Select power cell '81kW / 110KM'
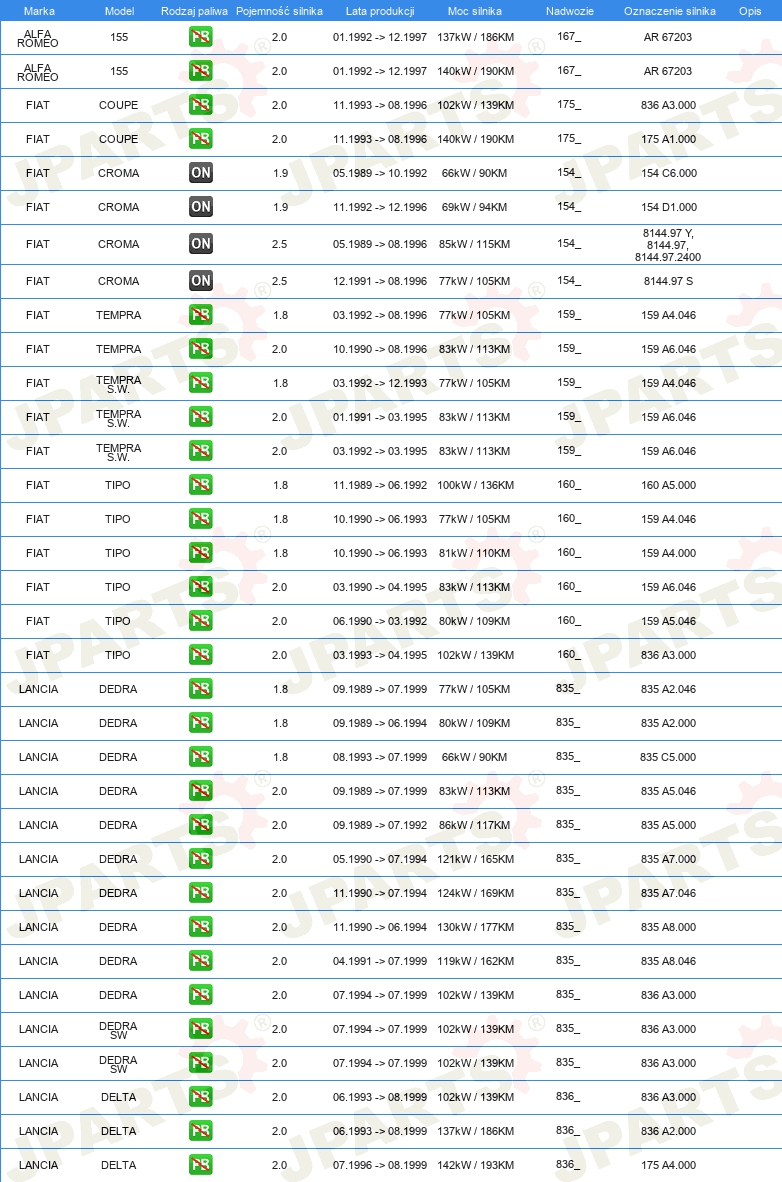The image size is (782, 1182). pos(474,553)
